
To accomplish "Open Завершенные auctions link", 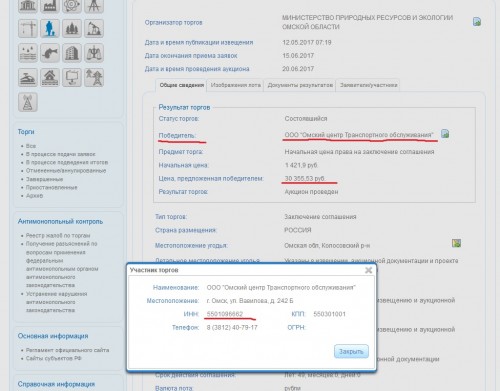I will tap(44, 179).
